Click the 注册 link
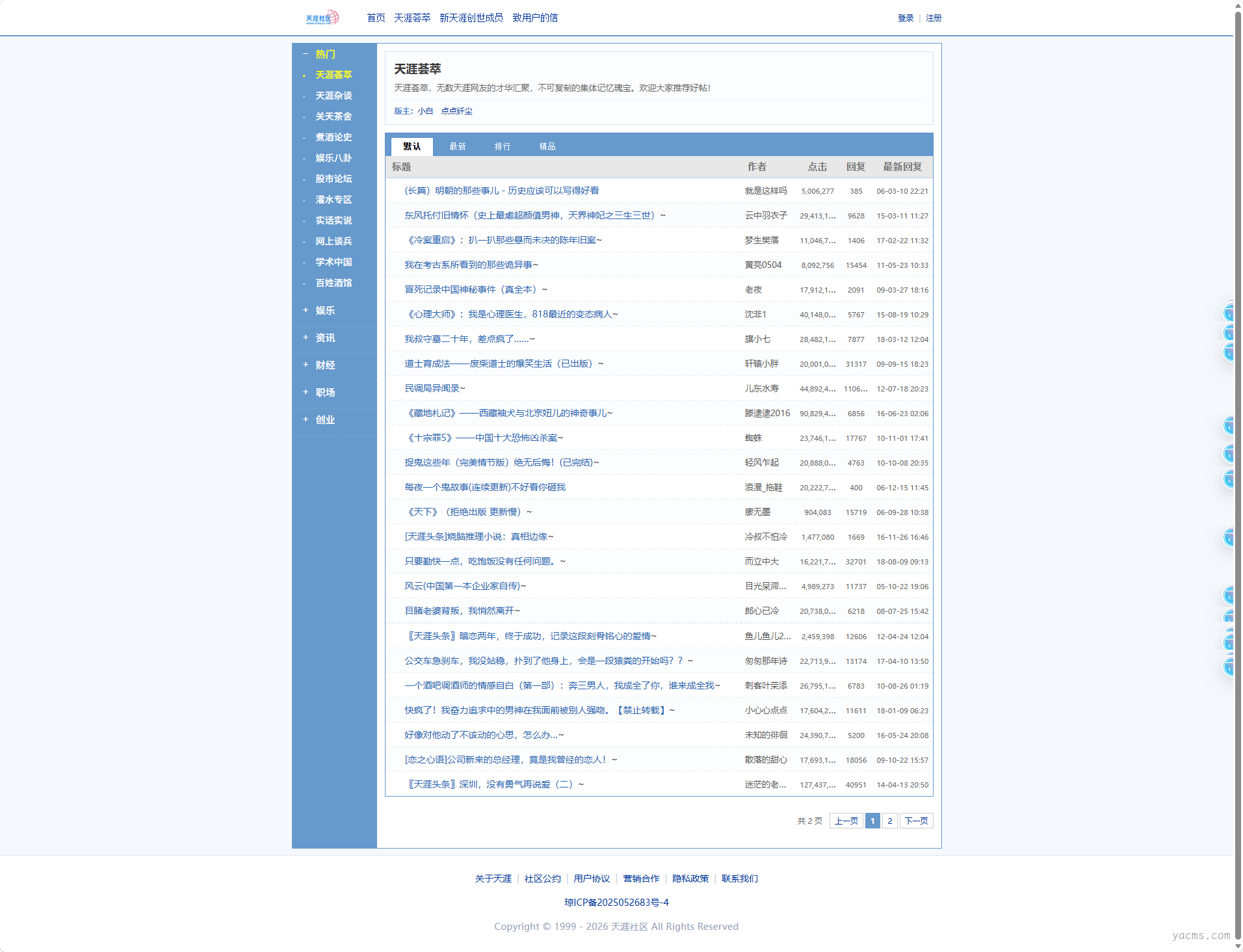Screen dimensions: 1243x952 pyautogui.click(x=934, y=18)
